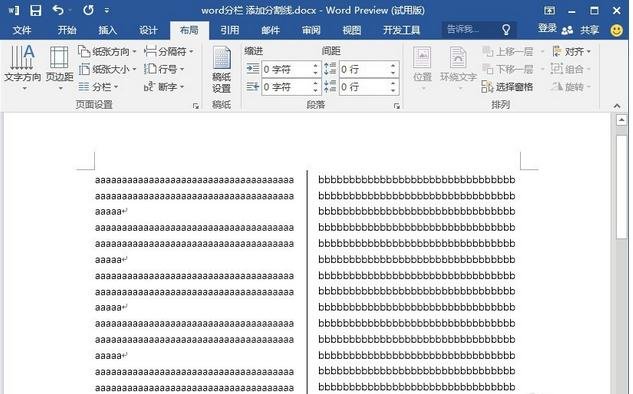Open the 页面设置 dialog launcher
This screenshot has height=394, width=633.
(196, 106)
